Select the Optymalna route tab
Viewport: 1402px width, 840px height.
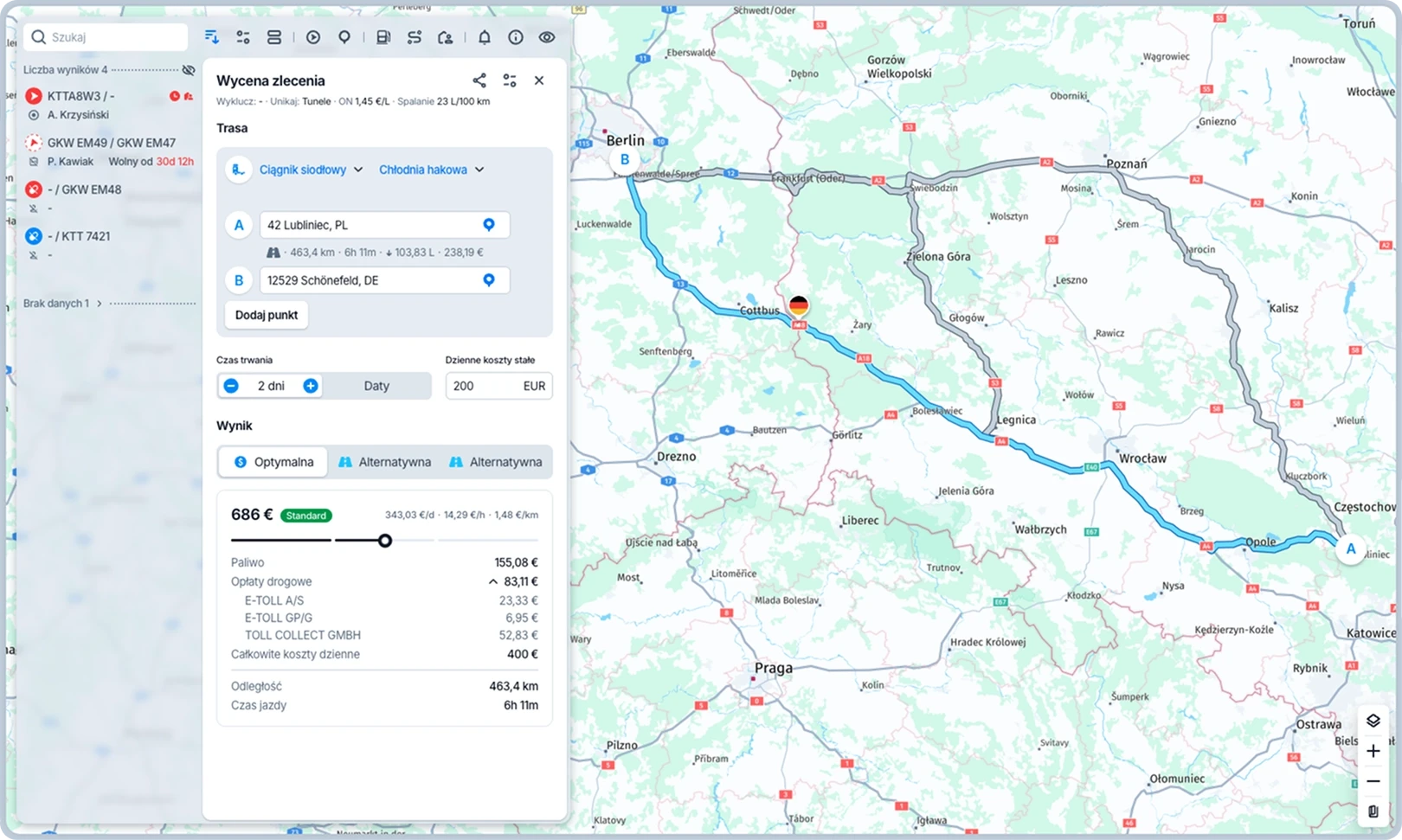(x=273, y=462)
